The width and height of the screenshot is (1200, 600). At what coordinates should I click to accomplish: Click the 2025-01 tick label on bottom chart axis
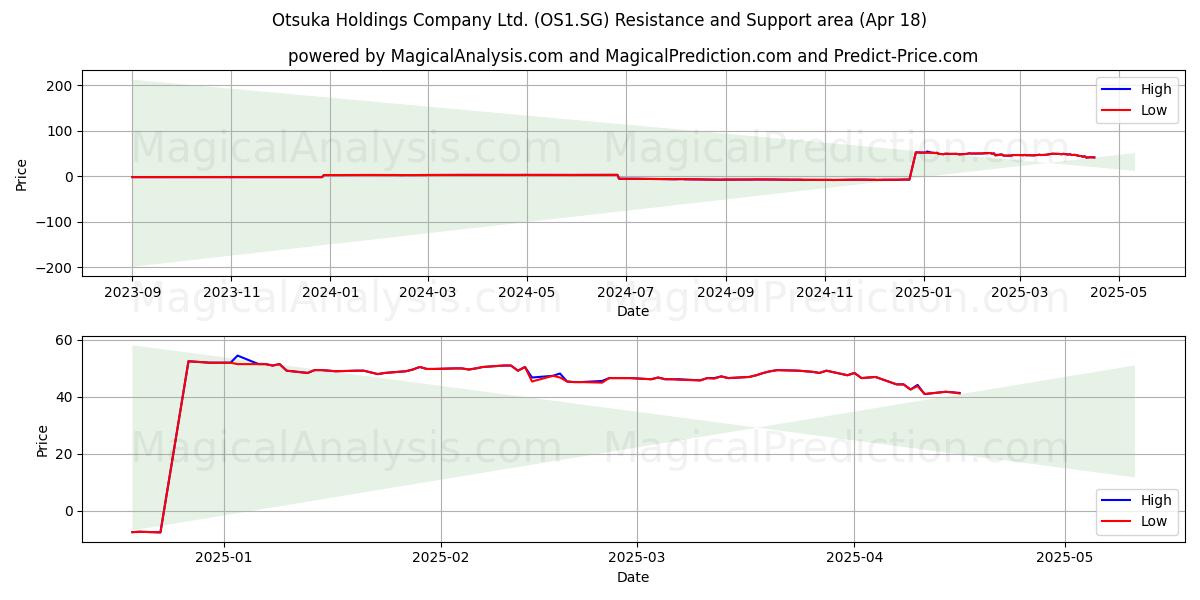224,559
